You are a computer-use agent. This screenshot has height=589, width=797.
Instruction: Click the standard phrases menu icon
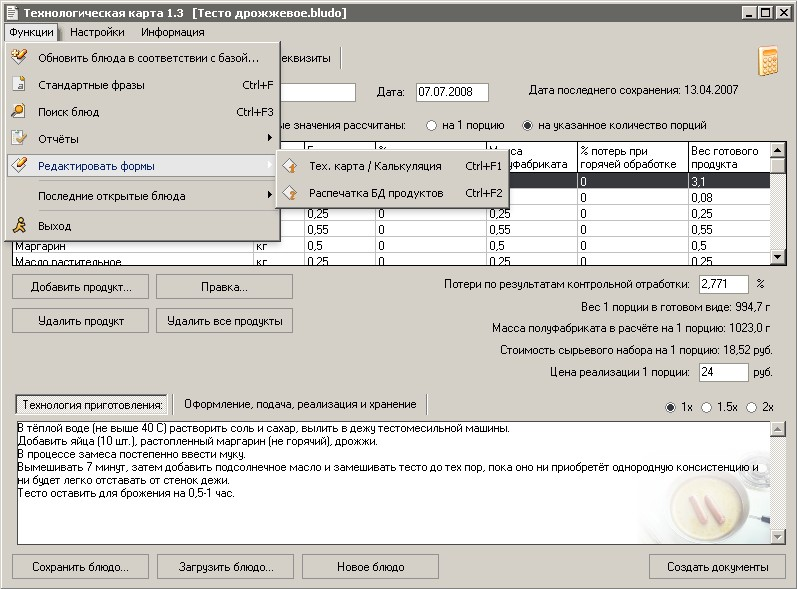18,85
